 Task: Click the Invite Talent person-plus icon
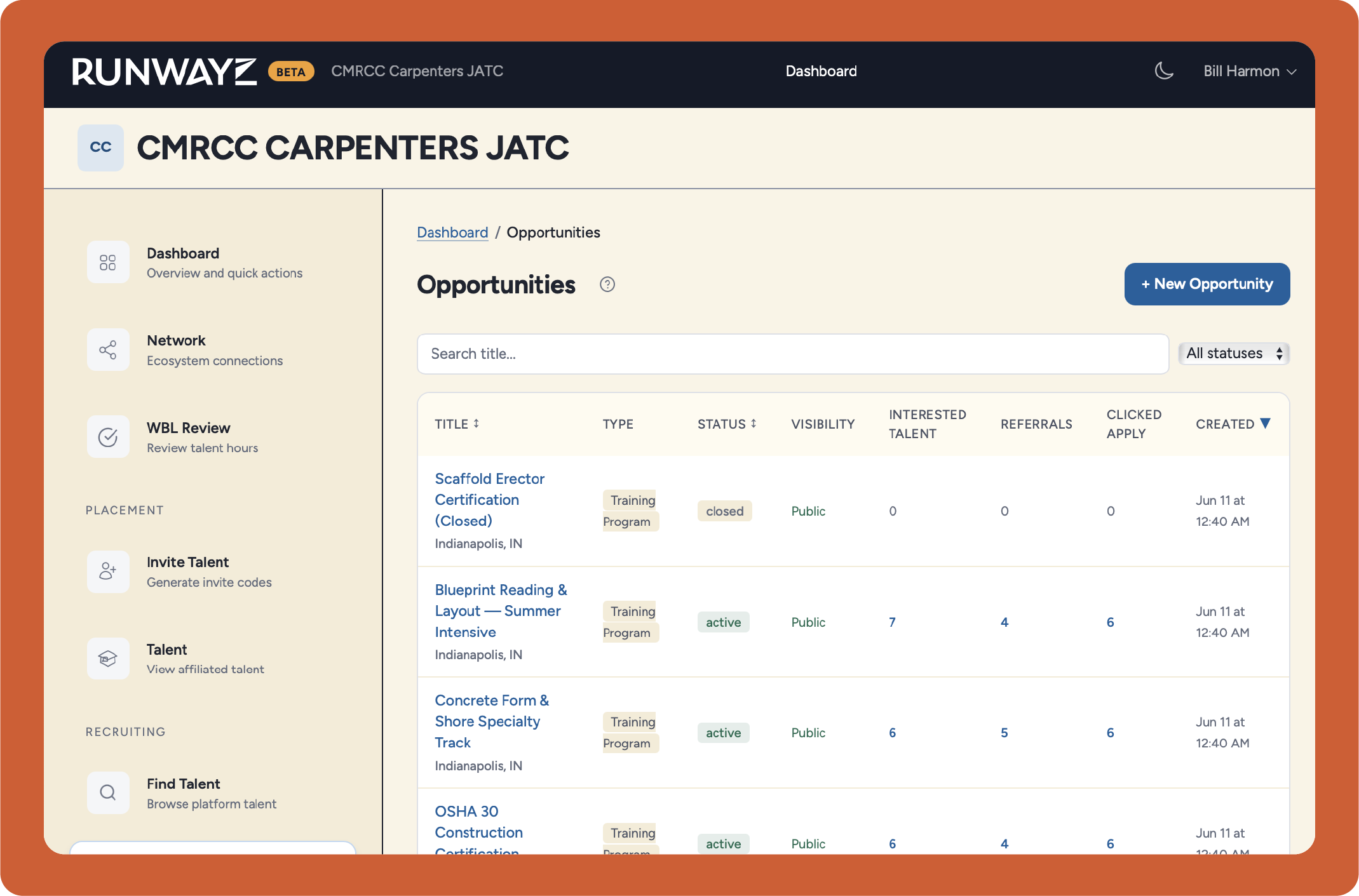(108, 572)
